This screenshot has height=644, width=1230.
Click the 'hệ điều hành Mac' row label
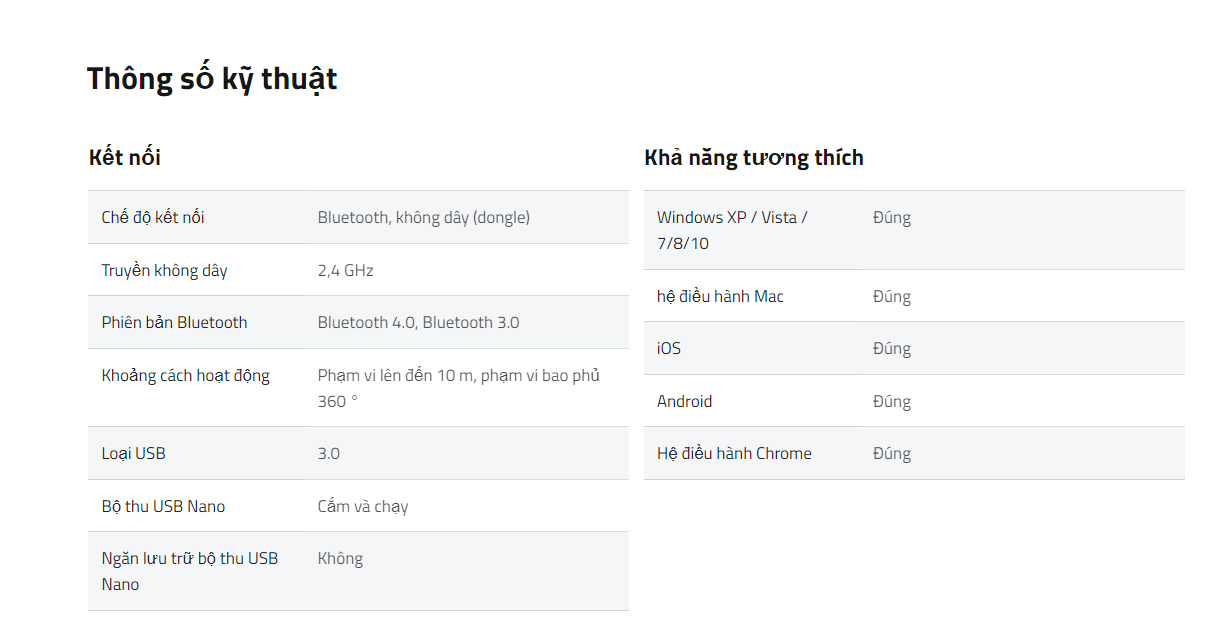pyautogui.click(x=720, y=296)
